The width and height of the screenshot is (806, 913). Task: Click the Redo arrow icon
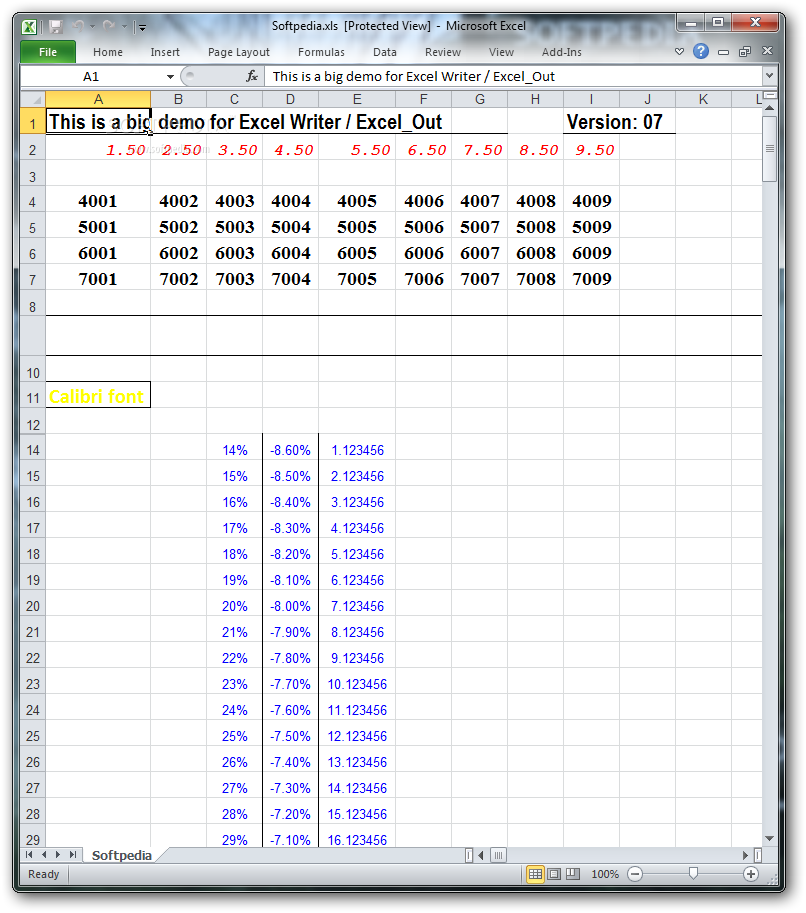coord(108,26)
